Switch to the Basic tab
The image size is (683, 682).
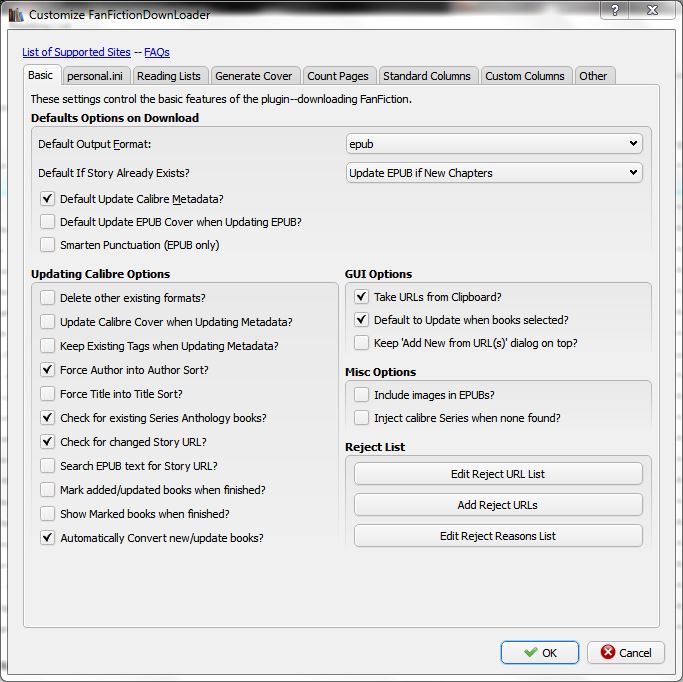(41, 75)
